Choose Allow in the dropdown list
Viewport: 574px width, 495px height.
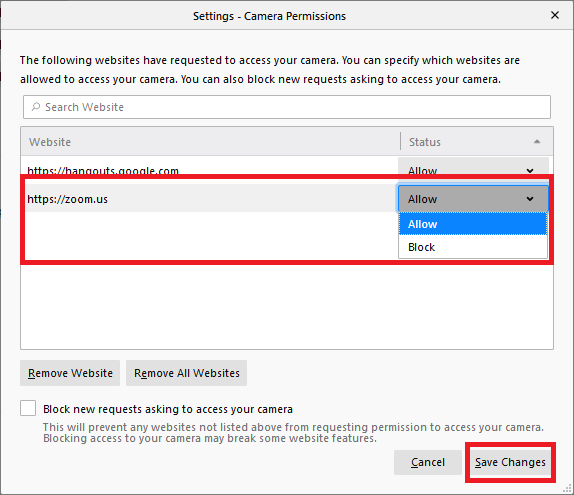(473, 224)
